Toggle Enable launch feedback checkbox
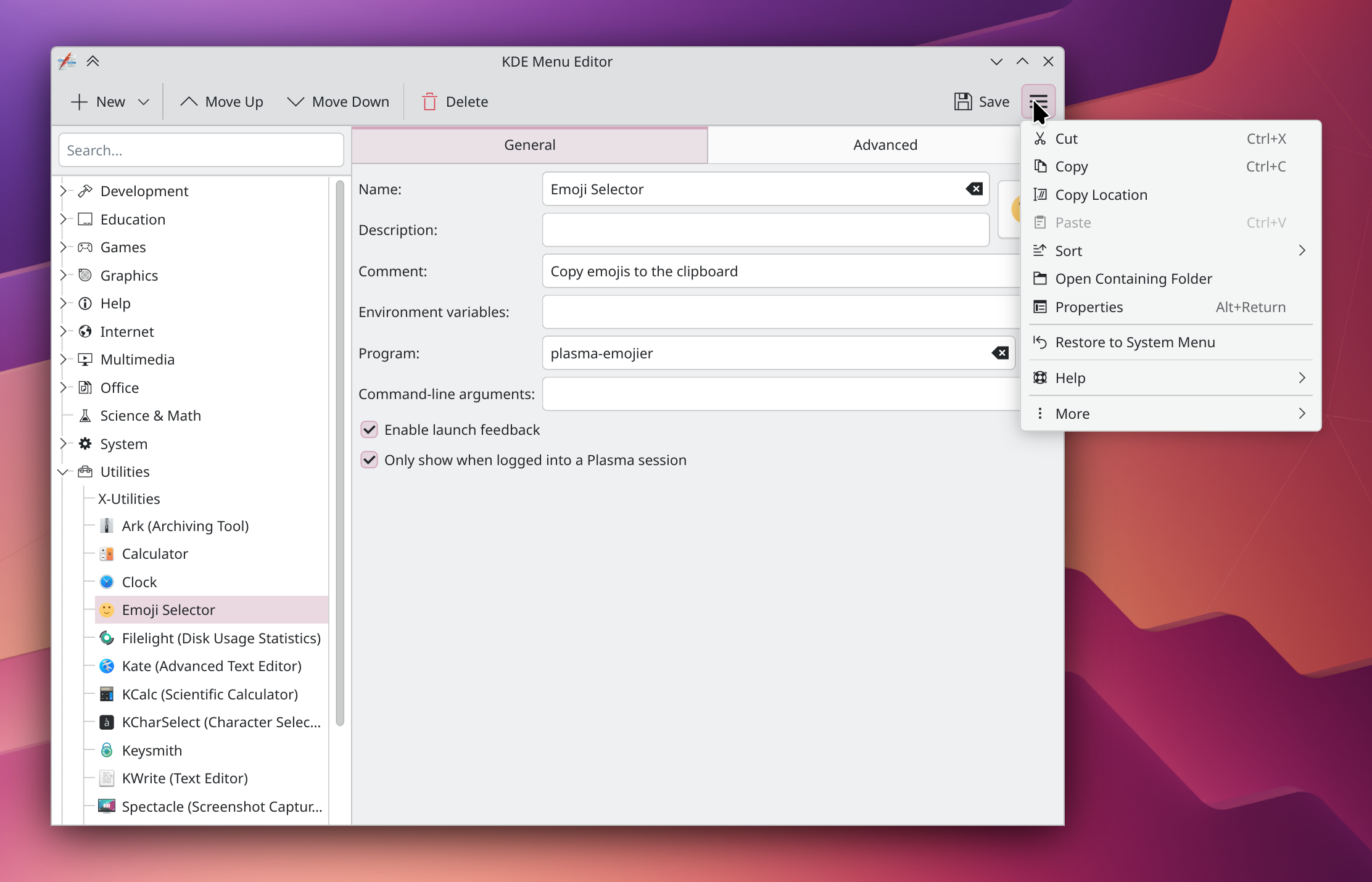1372x882 pixels. [x=369, y=430]
